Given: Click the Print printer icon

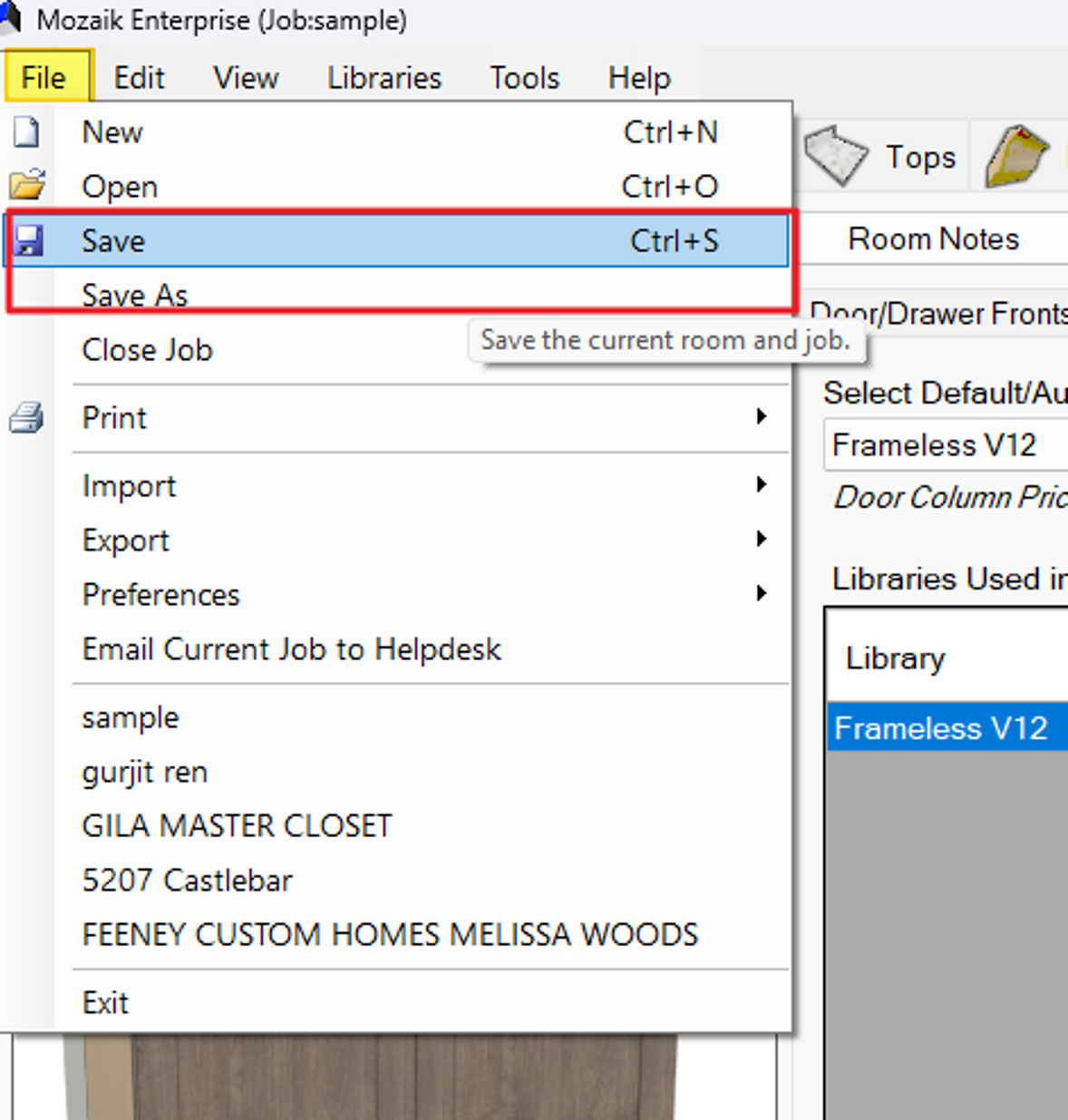Looking at the screenshot, I should click(x=26, y=418).
